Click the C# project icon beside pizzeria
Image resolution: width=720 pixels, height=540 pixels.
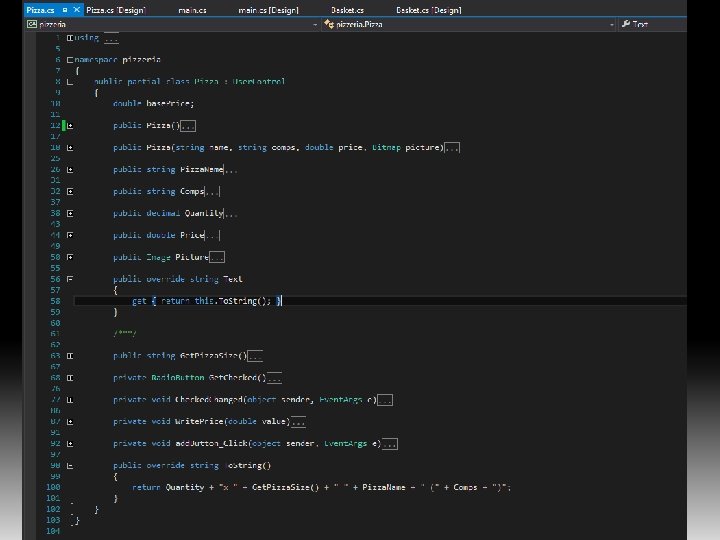[31, 24]
